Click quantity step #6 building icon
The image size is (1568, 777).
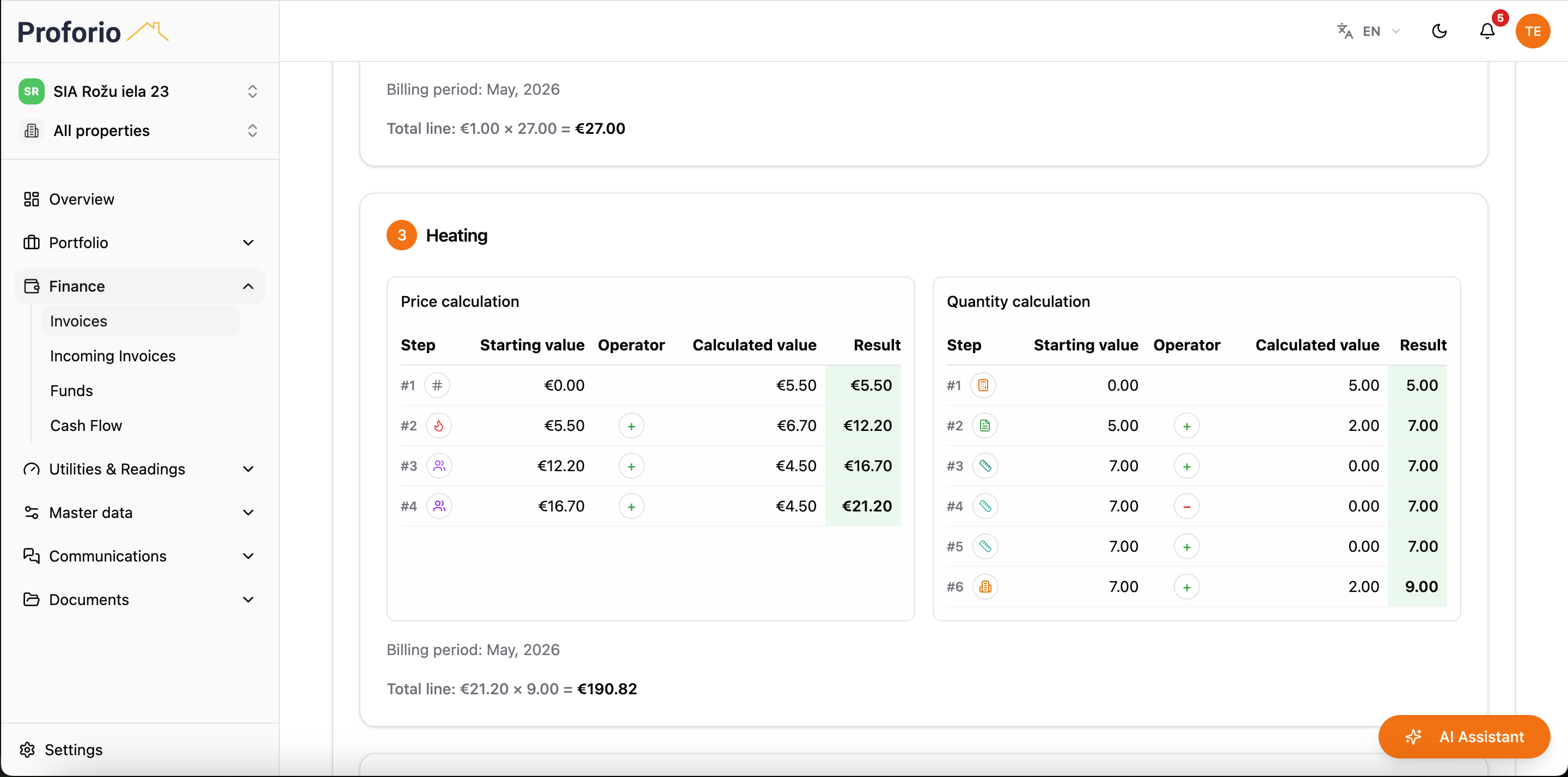coord(985,587)
